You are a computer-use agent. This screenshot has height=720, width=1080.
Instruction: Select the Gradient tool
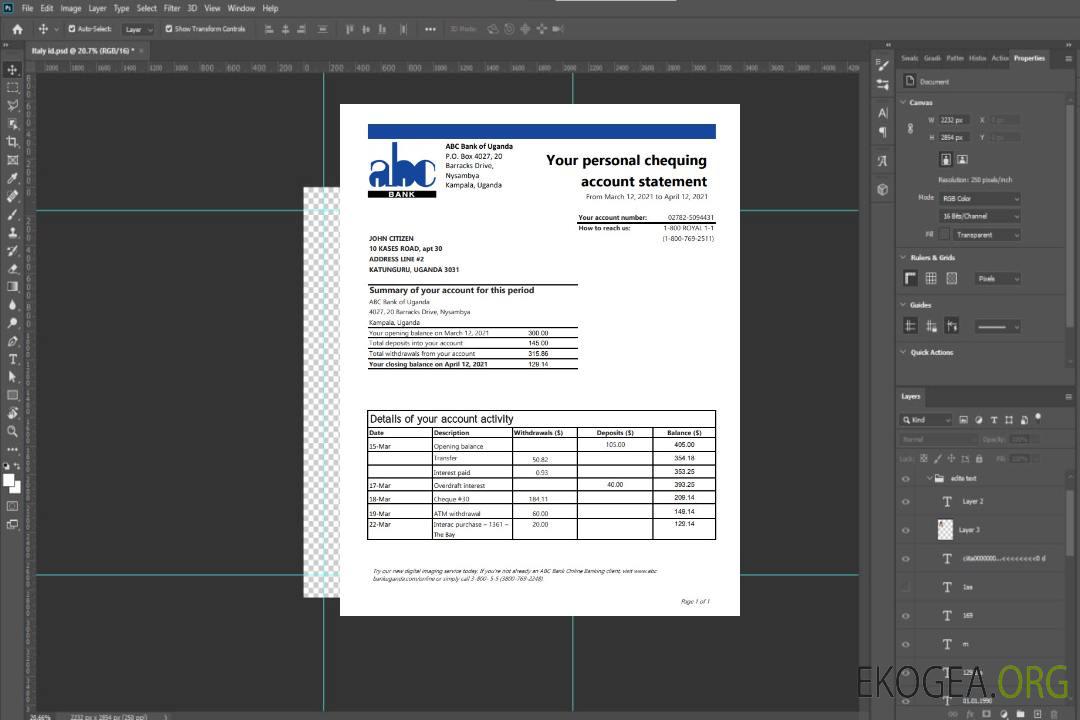(12, 287)
